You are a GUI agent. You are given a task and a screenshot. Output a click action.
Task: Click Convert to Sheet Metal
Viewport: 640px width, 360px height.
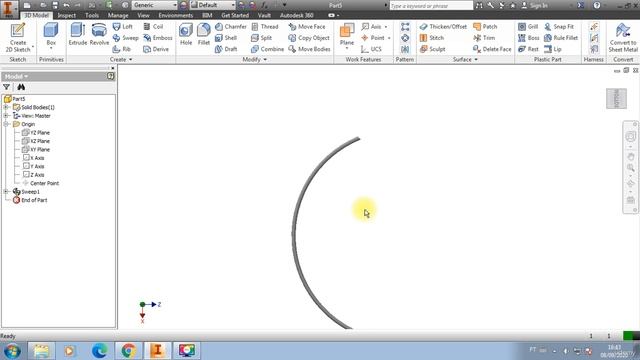click(623, 37)
